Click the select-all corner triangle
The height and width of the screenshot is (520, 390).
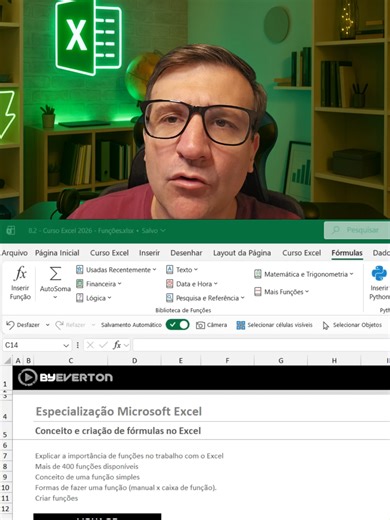[x=7, y=360]
